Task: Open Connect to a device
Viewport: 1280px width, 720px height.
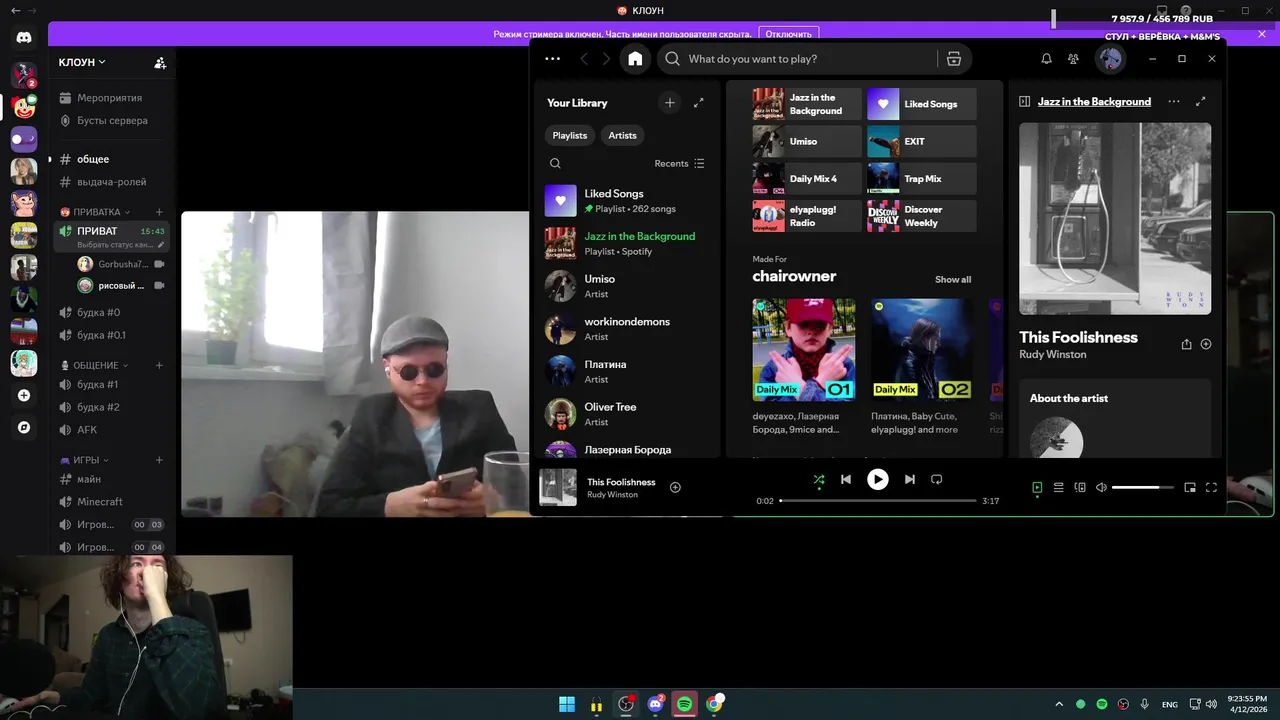Action: [1080, 488]
